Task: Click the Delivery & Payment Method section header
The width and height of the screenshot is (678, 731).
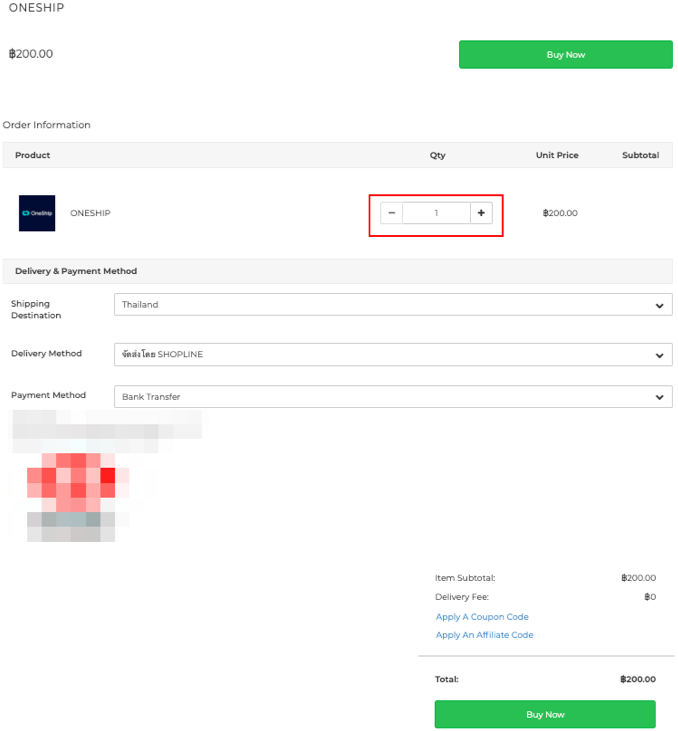Action: pos(76,271)
